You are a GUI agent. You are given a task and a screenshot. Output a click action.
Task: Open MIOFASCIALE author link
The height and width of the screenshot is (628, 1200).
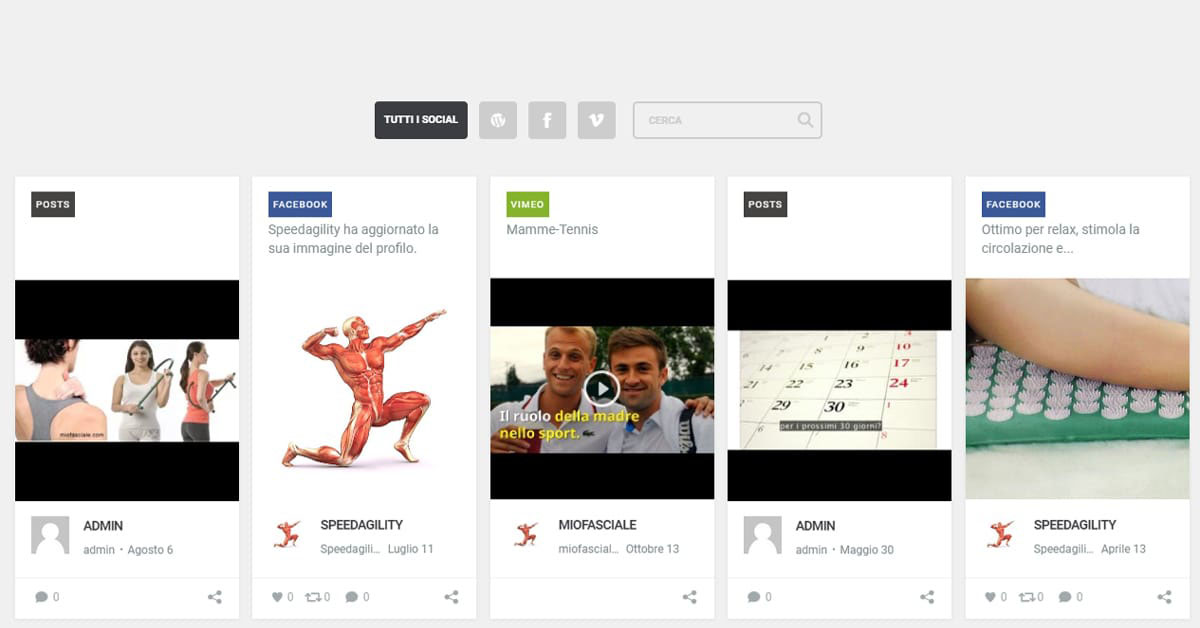tap(597, 525)
